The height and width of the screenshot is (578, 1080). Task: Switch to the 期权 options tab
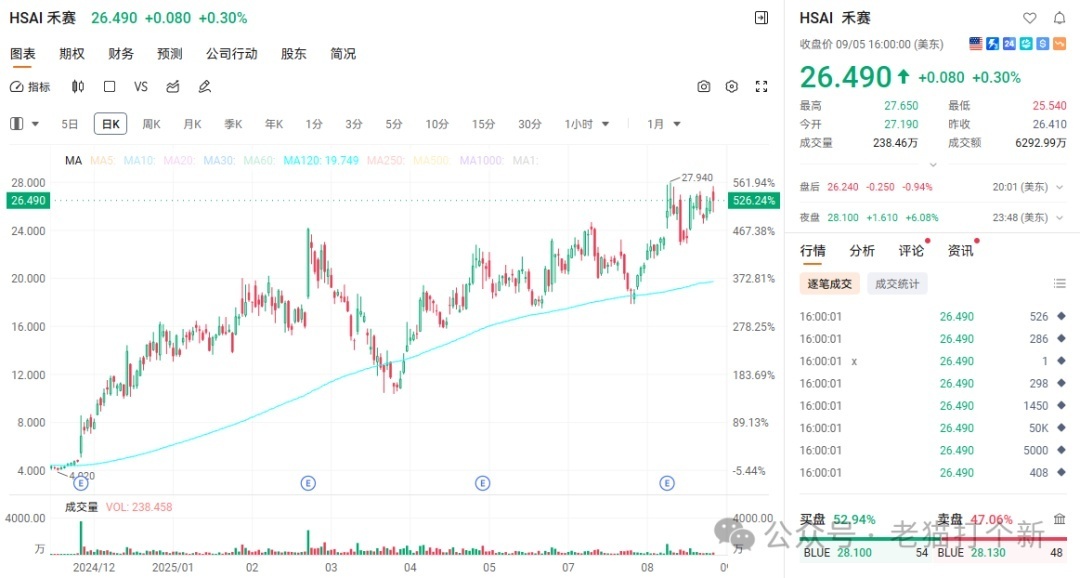coord(72,54)
